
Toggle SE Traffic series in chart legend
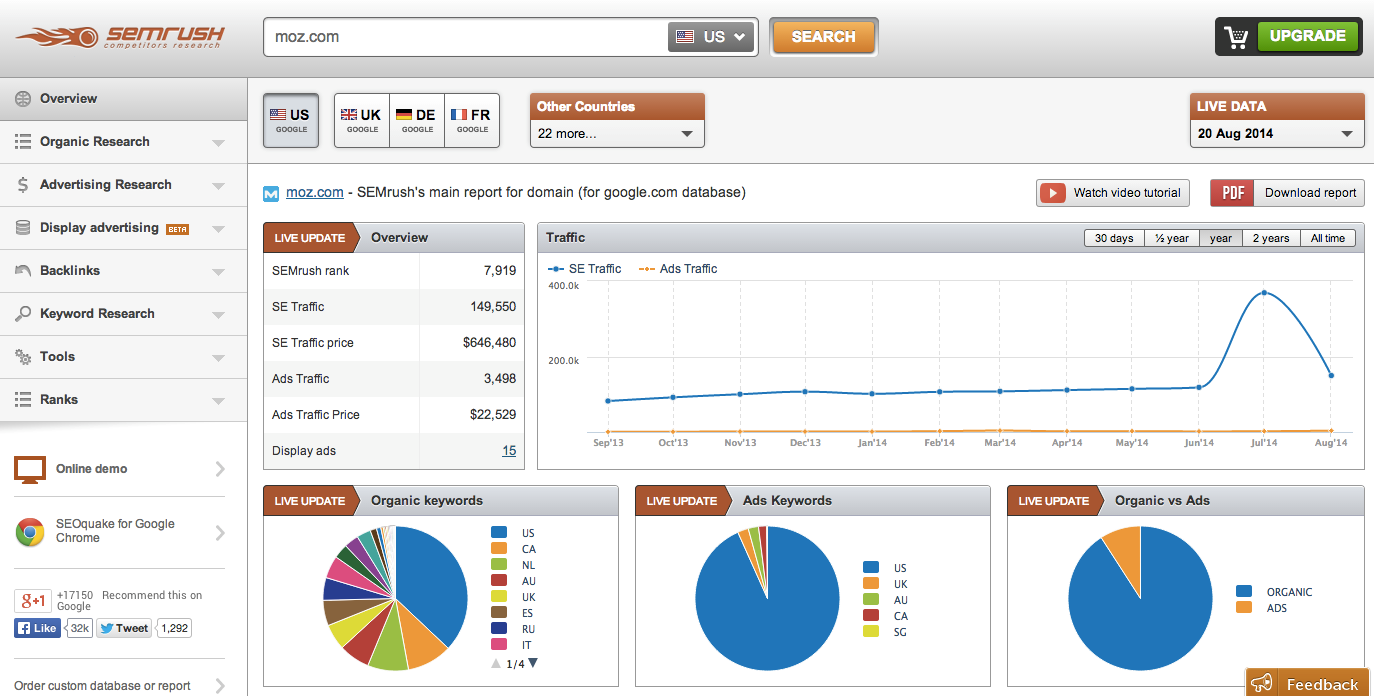tap(585, 269)
